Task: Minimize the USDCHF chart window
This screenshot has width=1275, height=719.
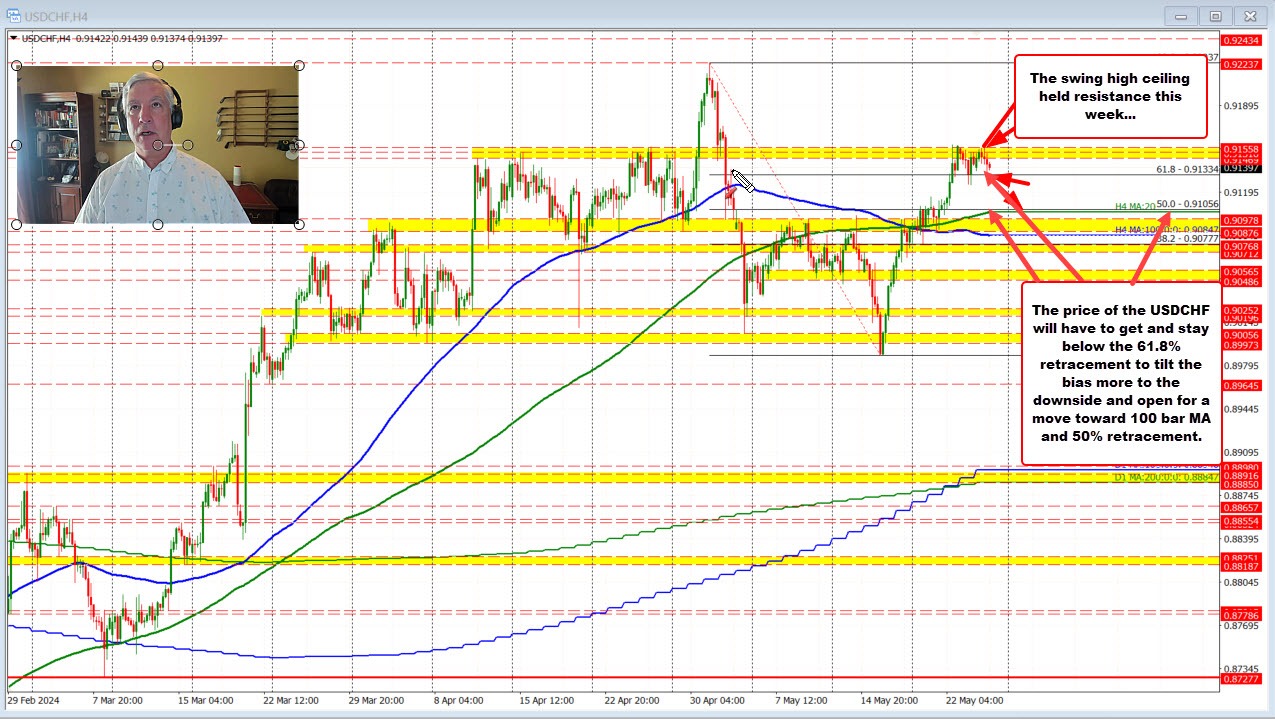Action: click(x=1180, y=15)
